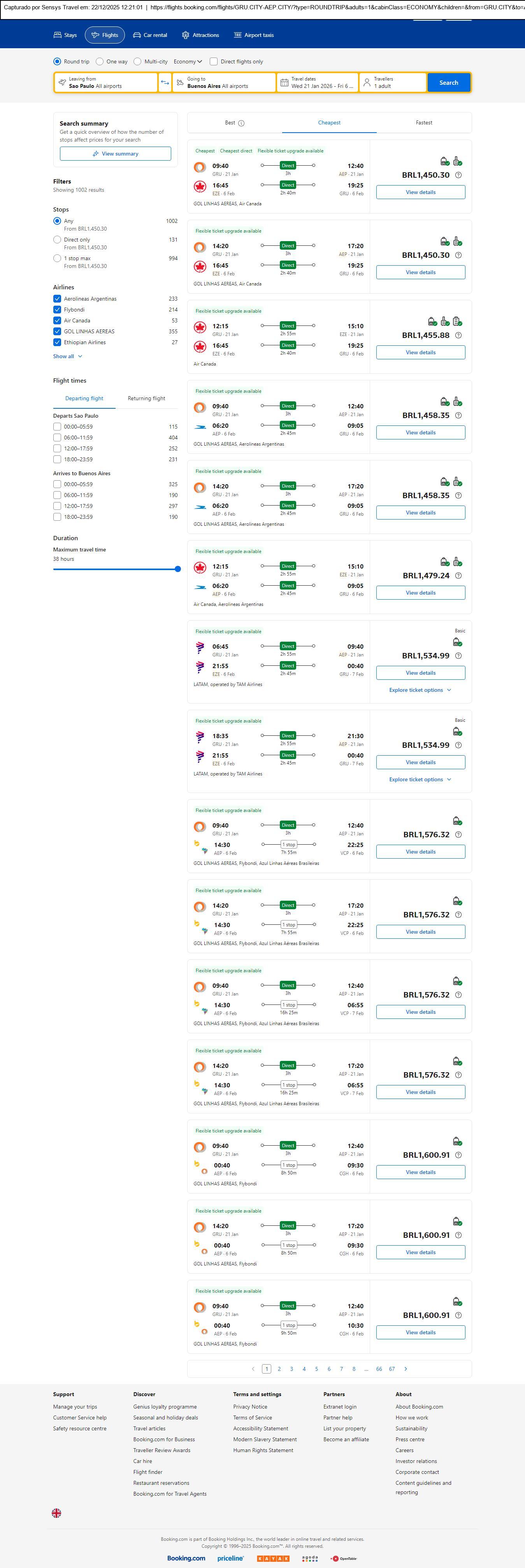
Task: Click the swap origin and destination arrows icon
Action: click(x=165, y=83)
